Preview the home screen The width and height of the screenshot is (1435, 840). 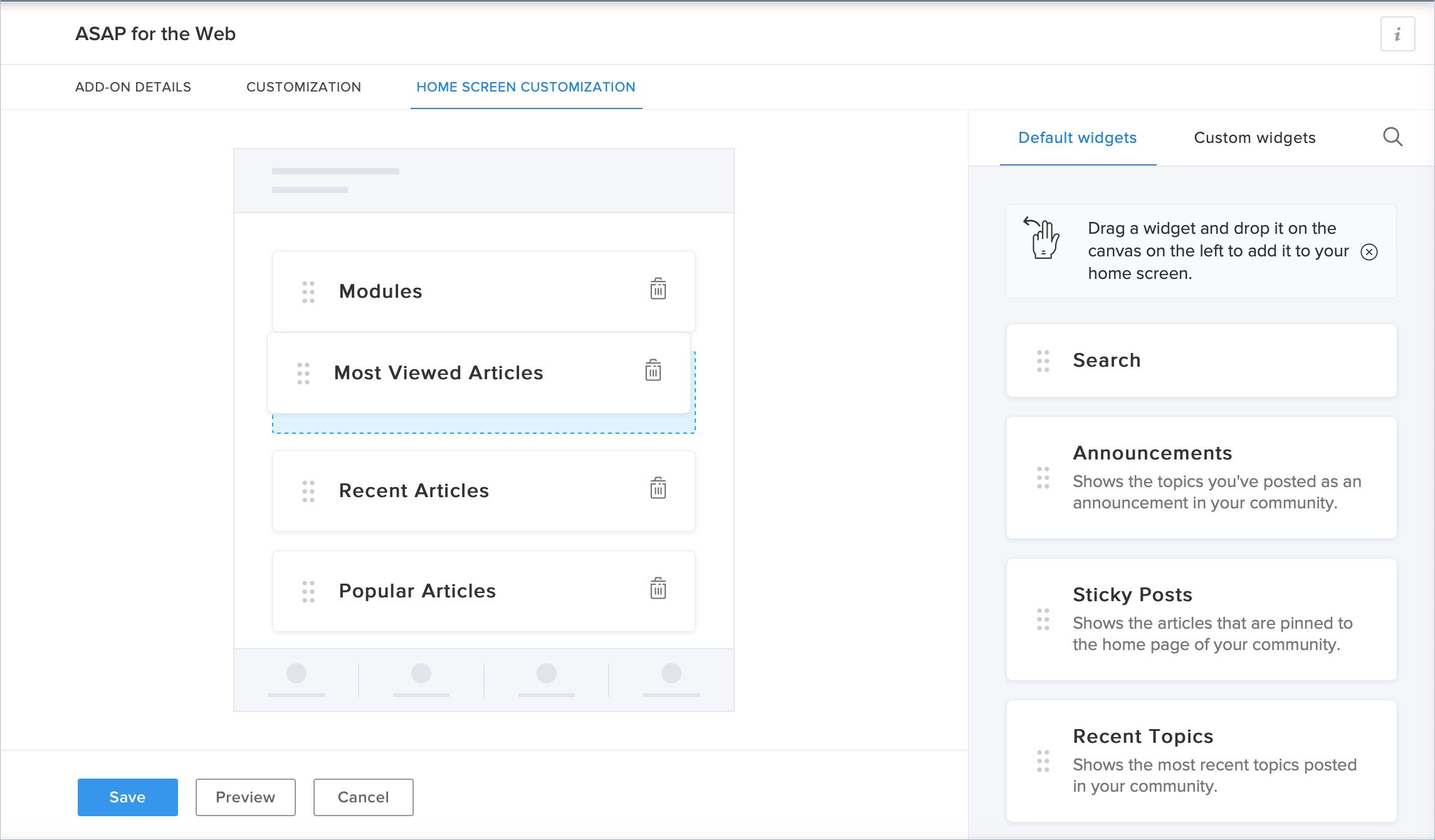(245, 797)
